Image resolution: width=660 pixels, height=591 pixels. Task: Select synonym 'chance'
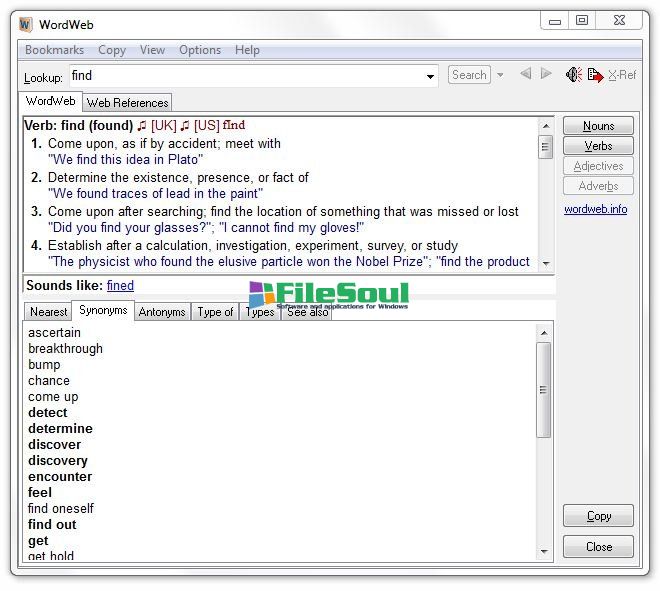pos(49,381)
